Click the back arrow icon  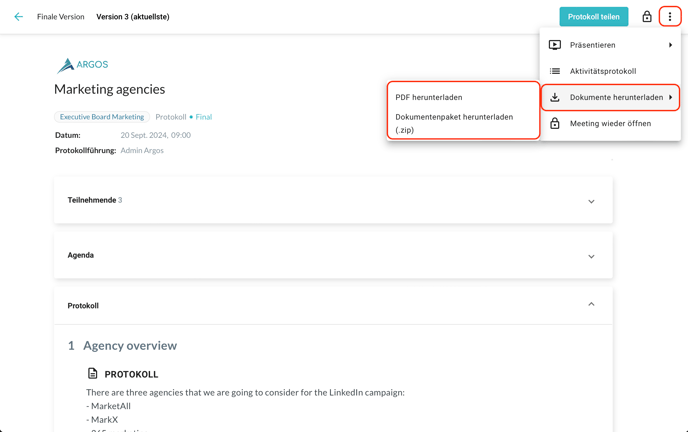click(x=18, y=17)
